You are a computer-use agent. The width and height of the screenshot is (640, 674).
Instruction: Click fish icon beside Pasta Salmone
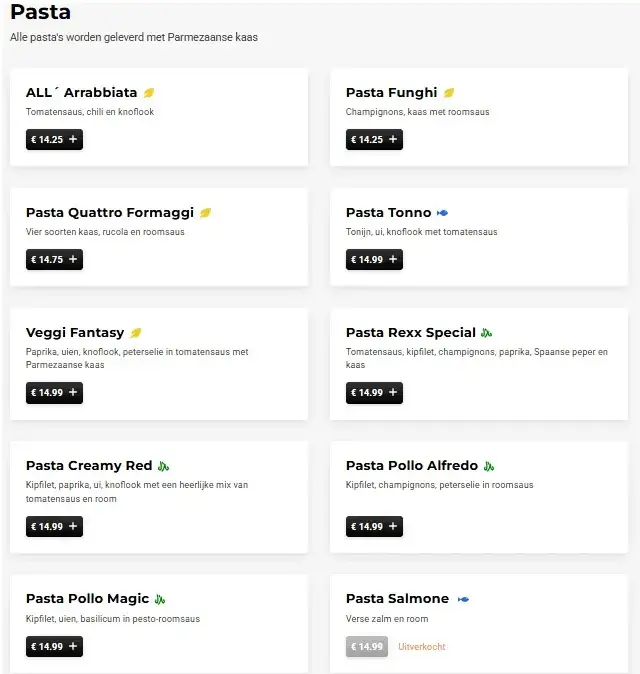pyautogui.click(x=463, y=599)
